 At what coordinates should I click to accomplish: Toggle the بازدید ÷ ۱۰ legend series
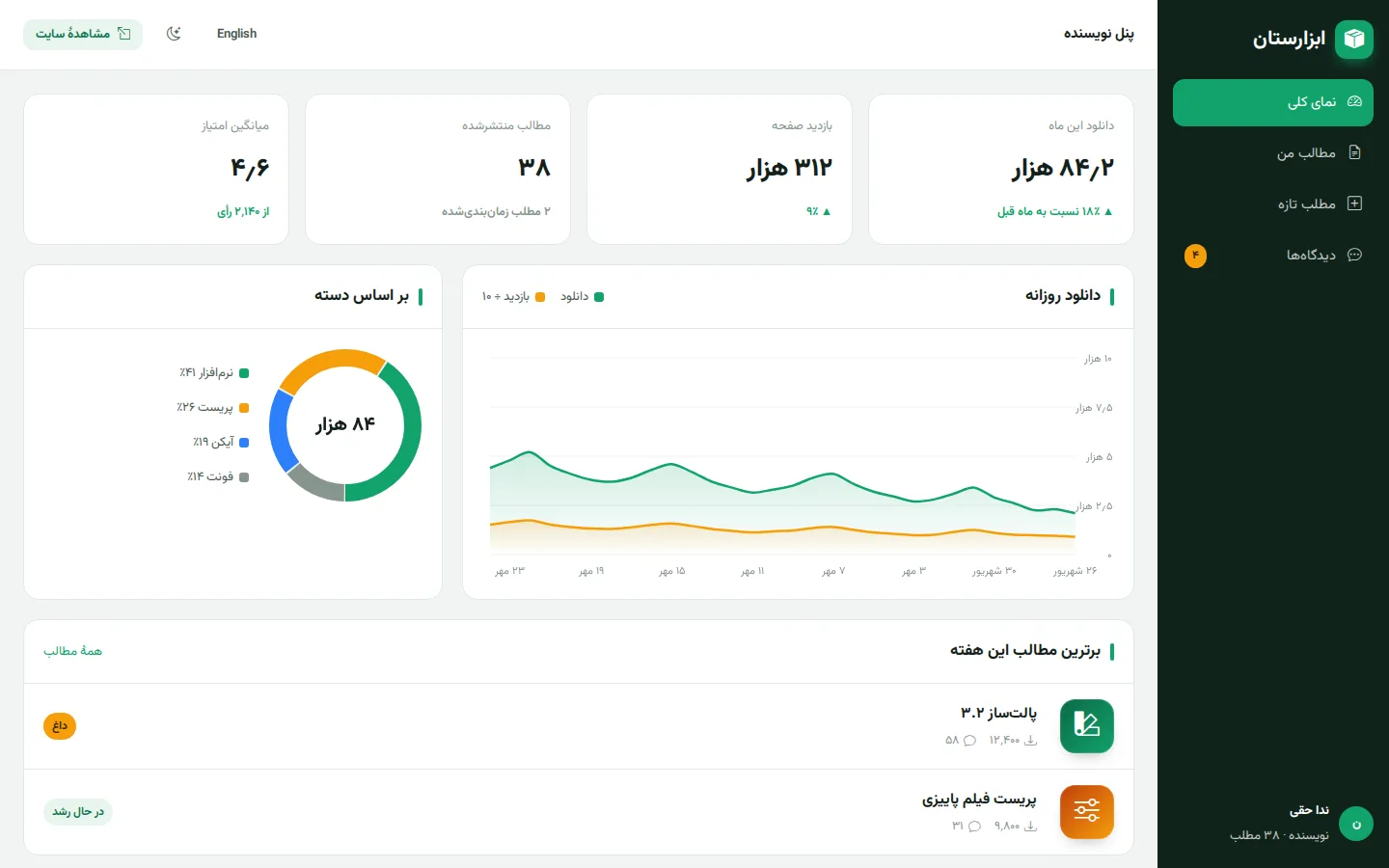[513, 297]
